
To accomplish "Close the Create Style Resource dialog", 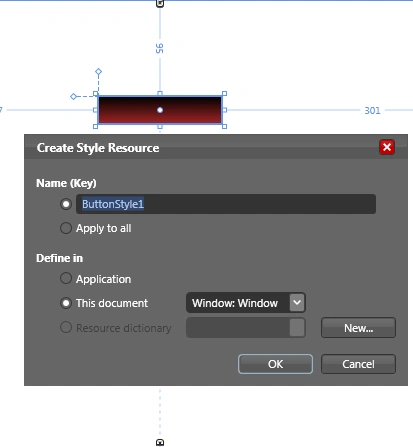I will (387, 147).
